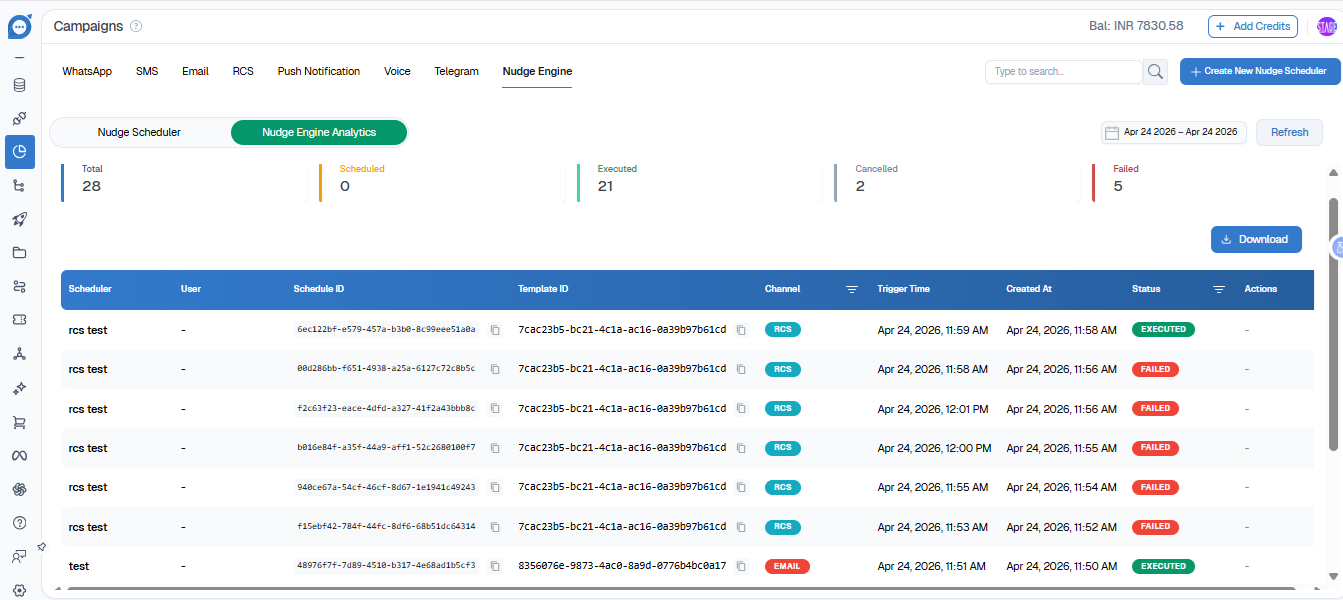
Task: Collapse the sidebar section dash at top
Action: pos(19,57)
